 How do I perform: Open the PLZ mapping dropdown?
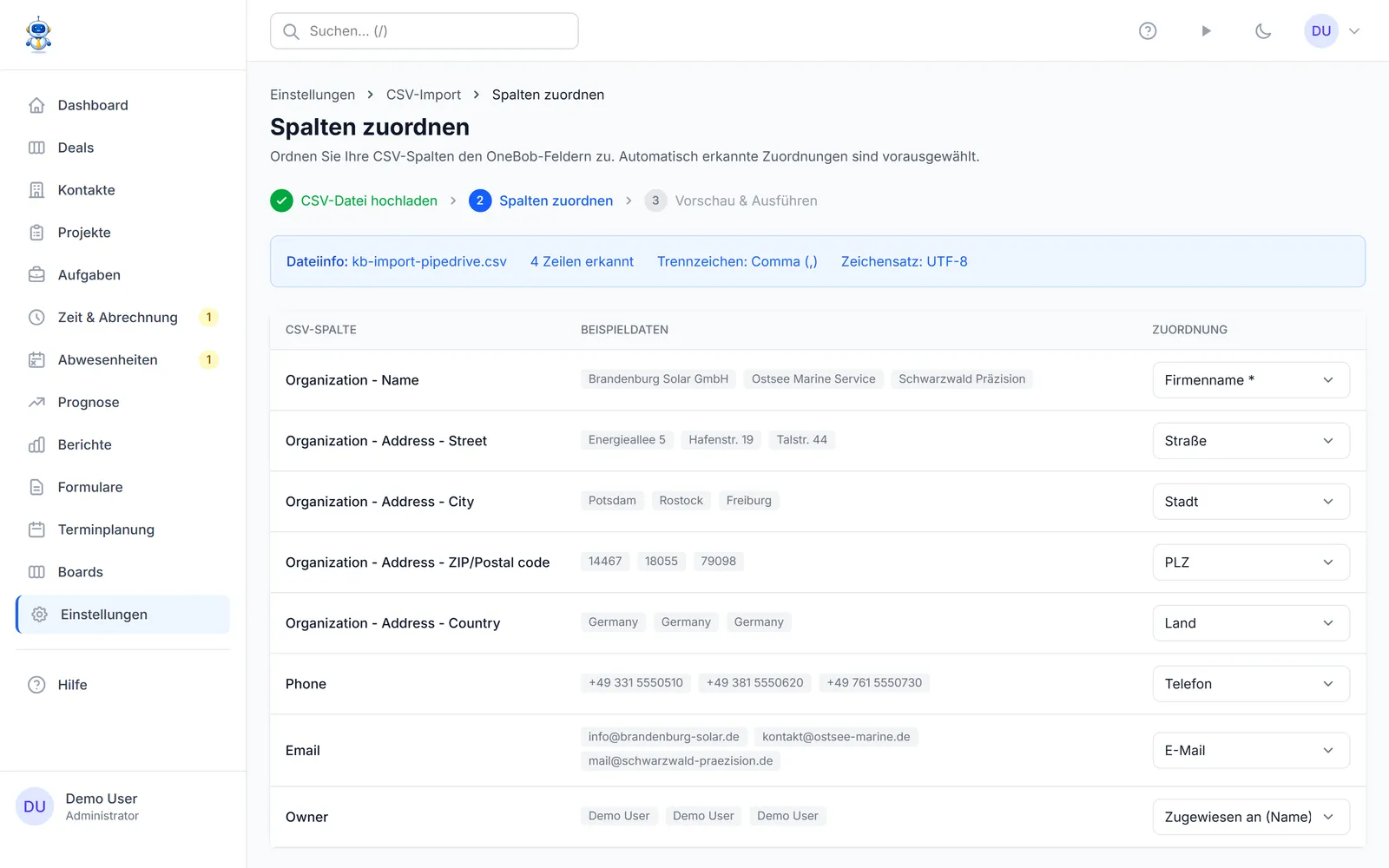[1251, 562]
